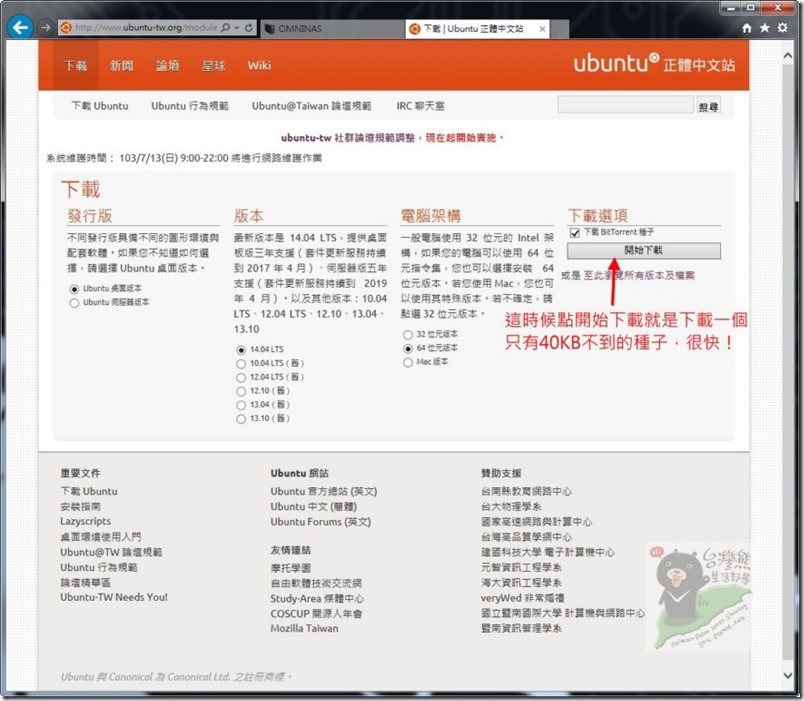Viewport: 804px width, 701px height.
Task: Go back with the browser back arrow
Action: [x=21, y=27]
